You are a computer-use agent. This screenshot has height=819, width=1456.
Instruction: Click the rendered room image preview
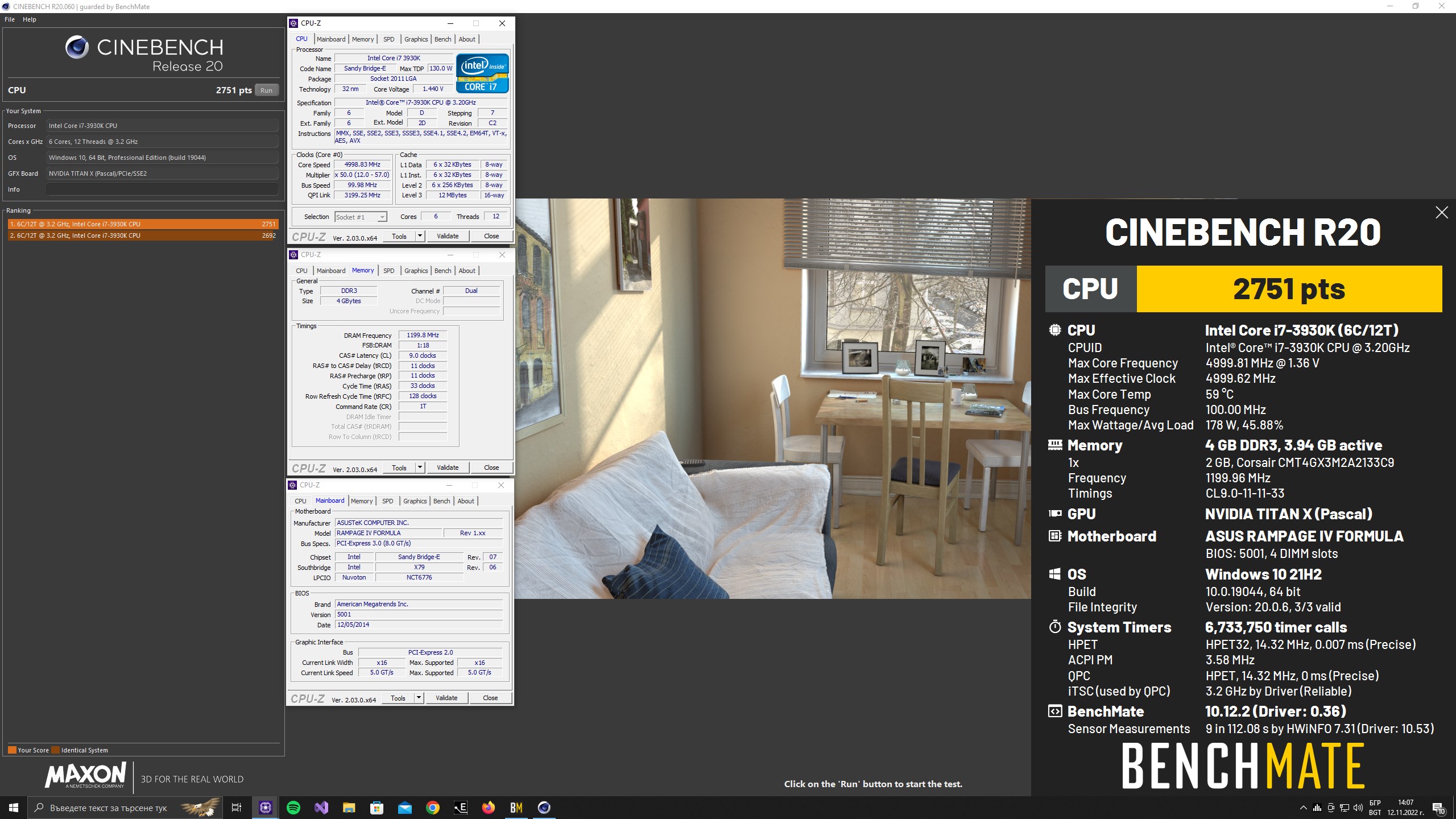[772, 398]
